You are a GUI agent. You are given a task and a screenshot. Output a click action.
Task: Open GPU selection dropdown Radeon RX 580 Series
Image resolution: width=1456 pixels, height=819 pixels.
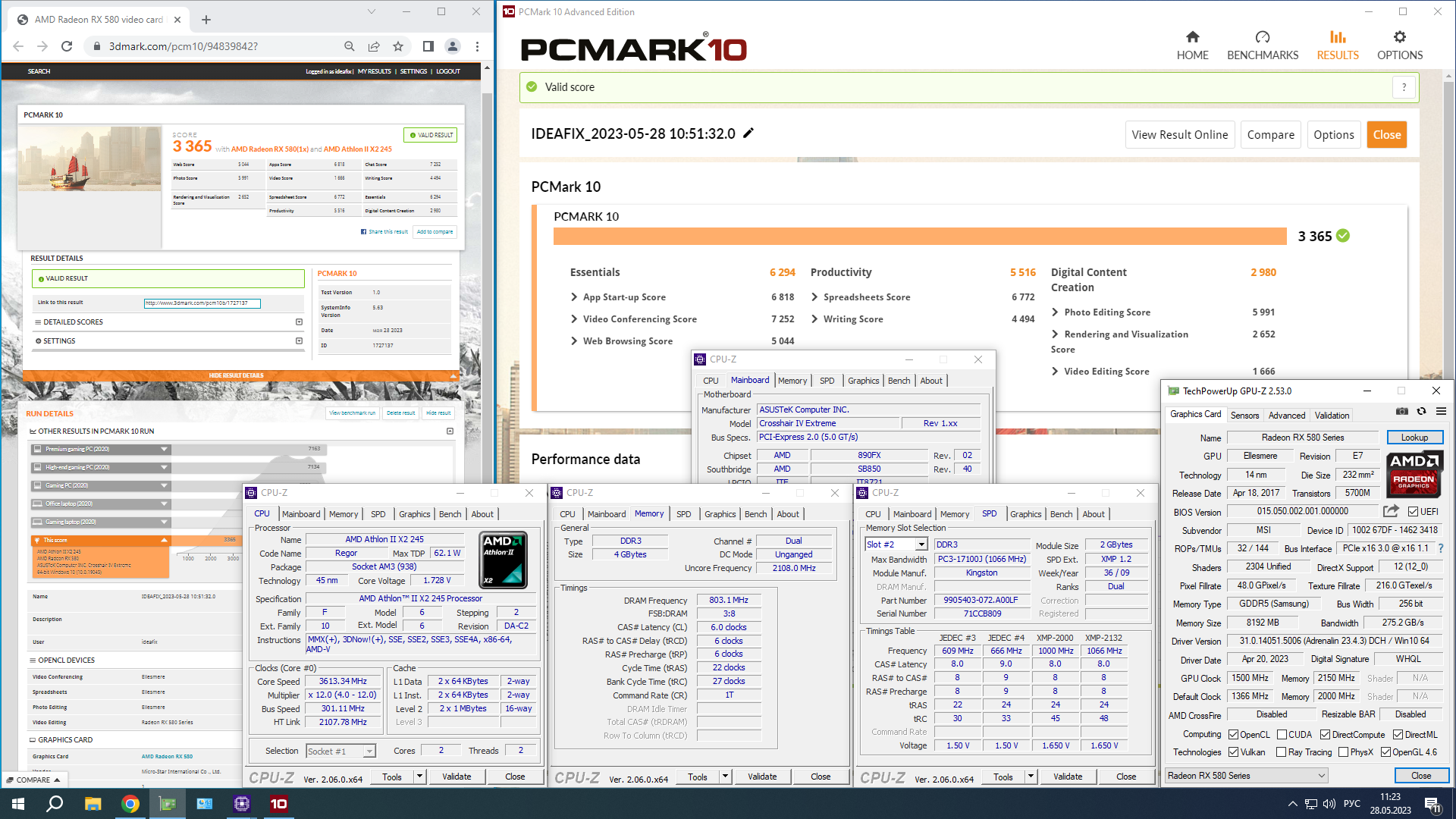(1247, 776)
